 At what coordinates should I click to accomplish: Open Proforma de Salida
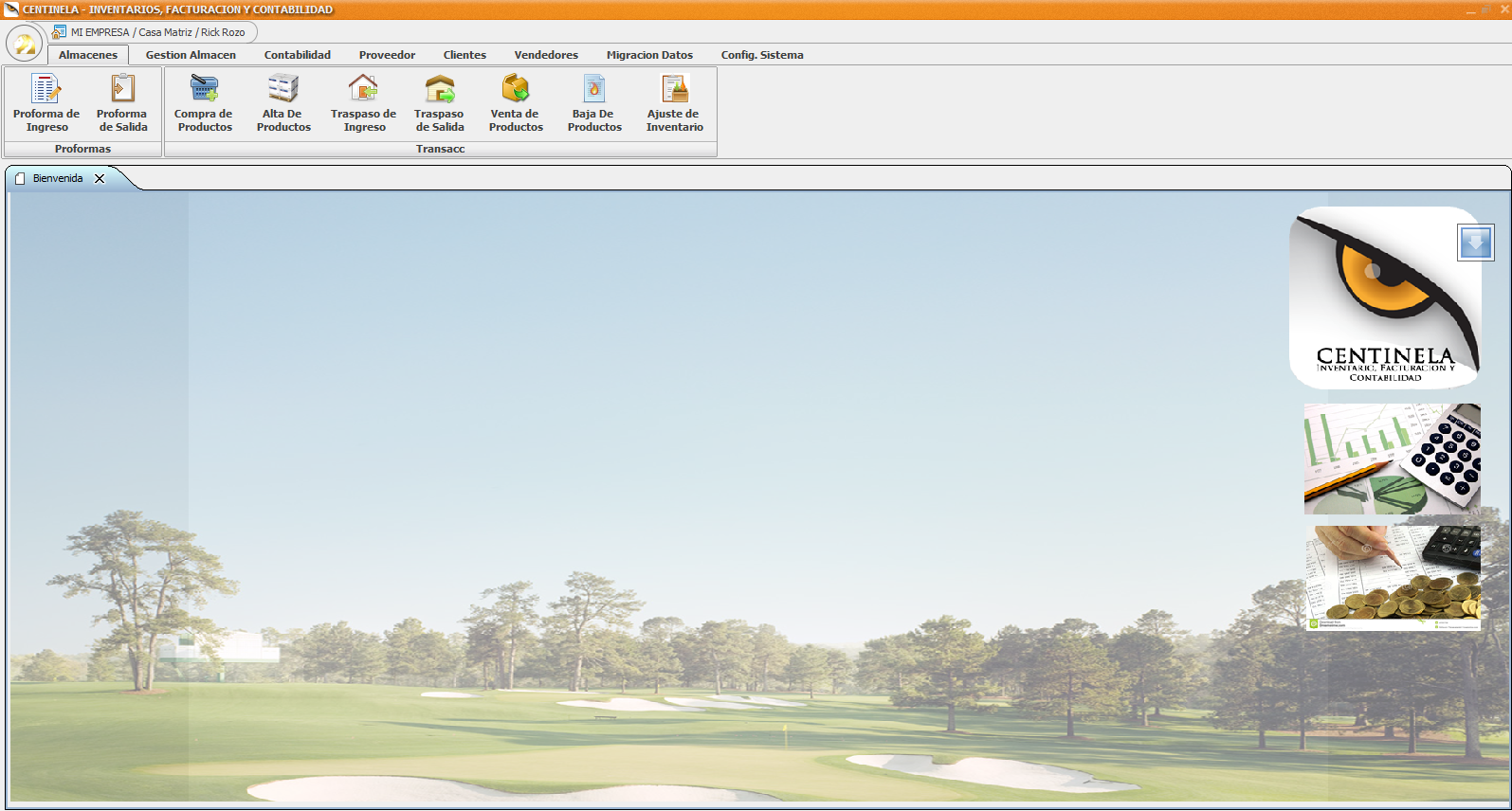pos(122,103)
